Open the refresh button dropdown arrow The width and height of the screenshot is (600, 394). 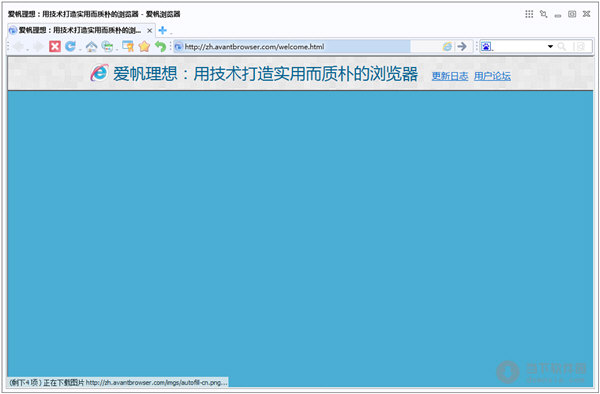80,50
